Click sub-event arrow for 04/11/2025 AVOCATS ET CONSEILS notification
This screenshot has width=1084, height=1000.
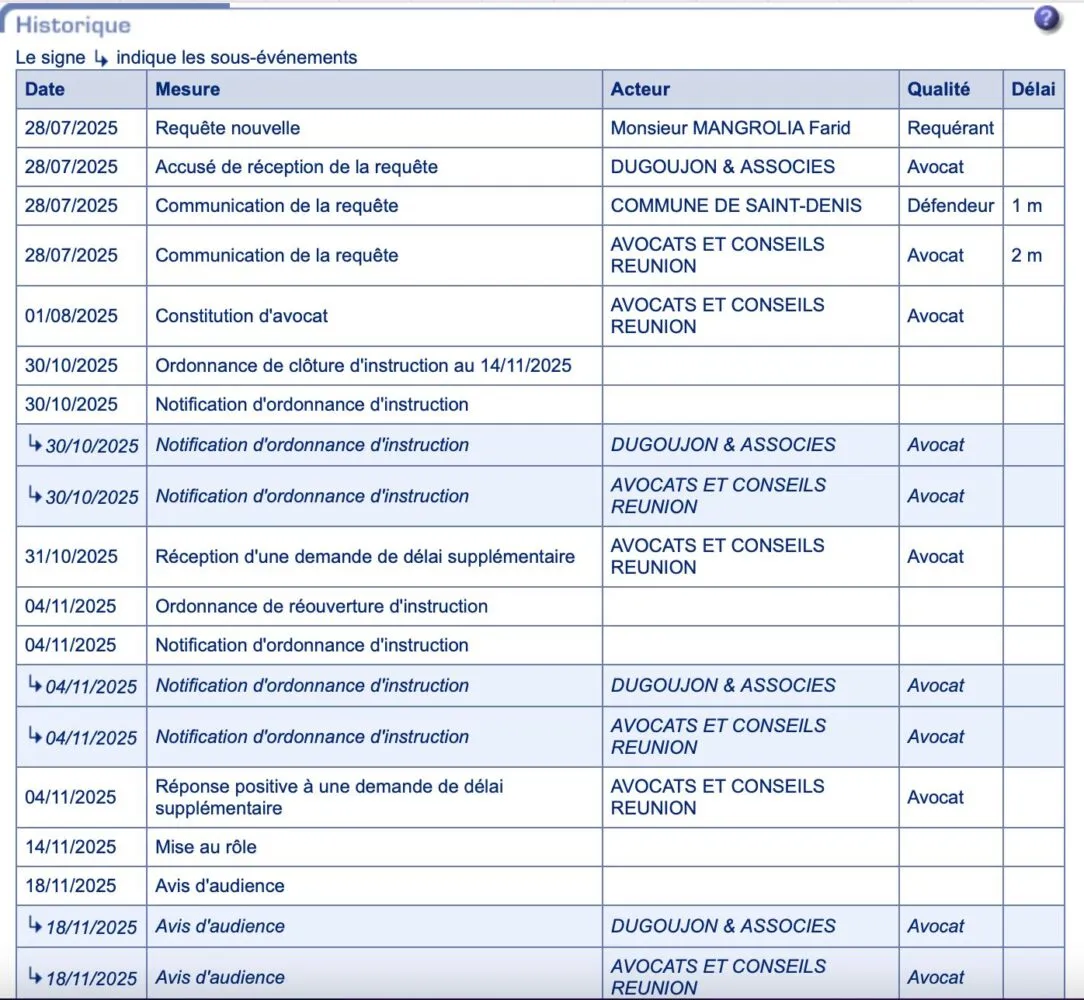(x=35, y=736)
